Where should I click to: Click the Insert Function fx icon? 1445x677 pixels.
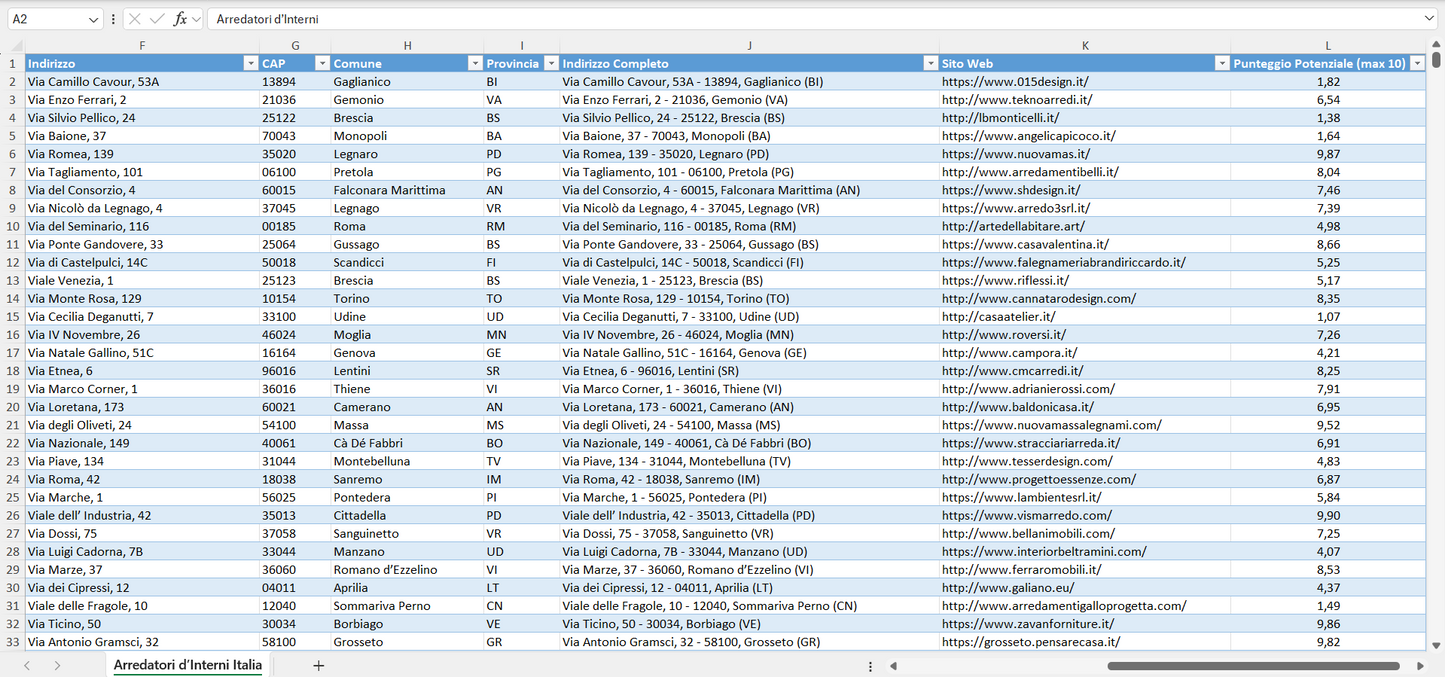pyautogui.click(x=180, y=19)
